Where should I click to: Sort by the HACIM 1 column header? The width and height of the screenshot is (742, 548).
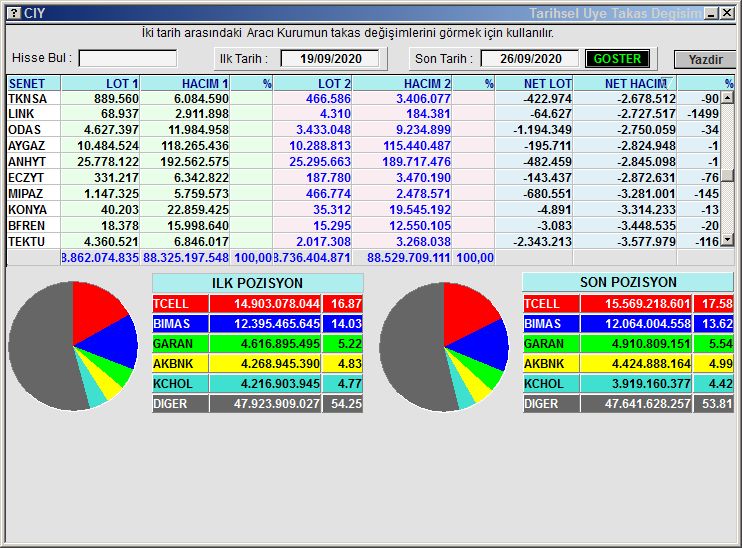coord(185,83)
